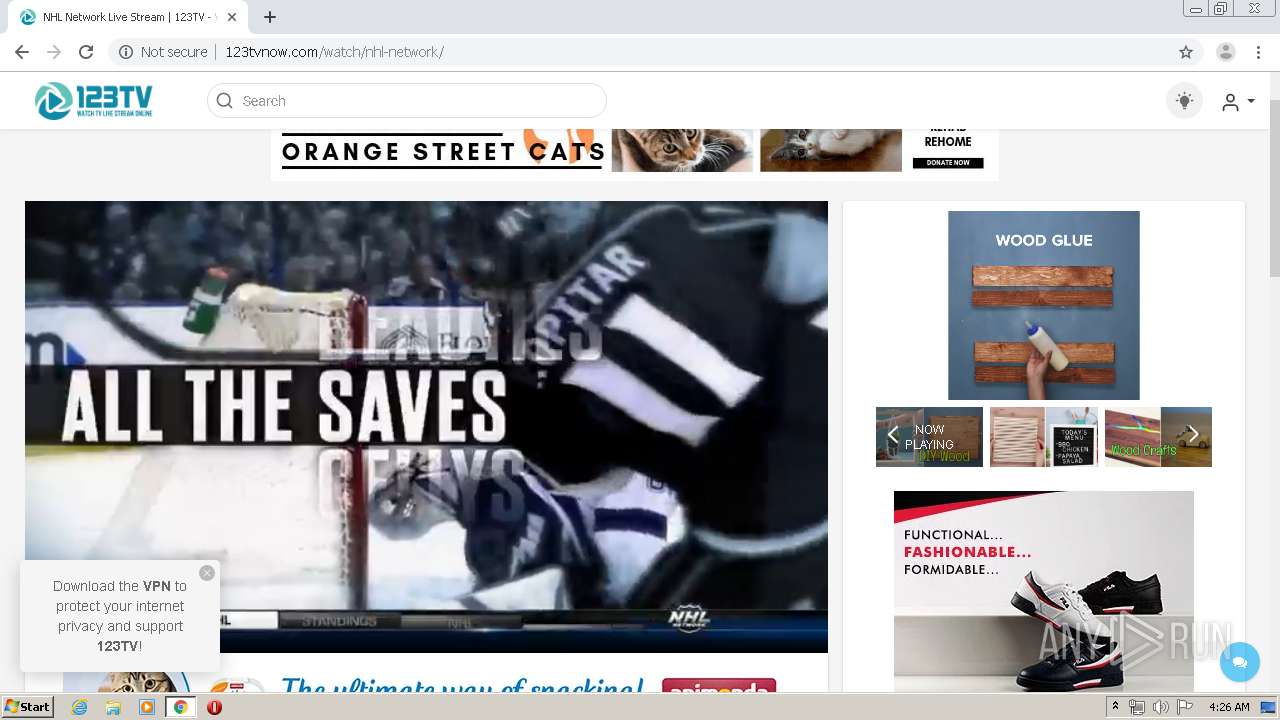Go back in browser history
This screenshot has height=720, width=1280.
point(22,52)
